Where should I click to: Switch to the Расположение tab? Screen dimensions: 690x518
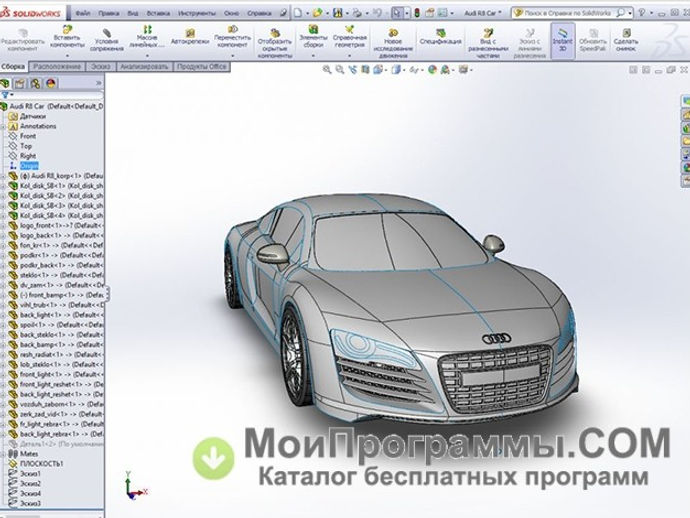57,67
